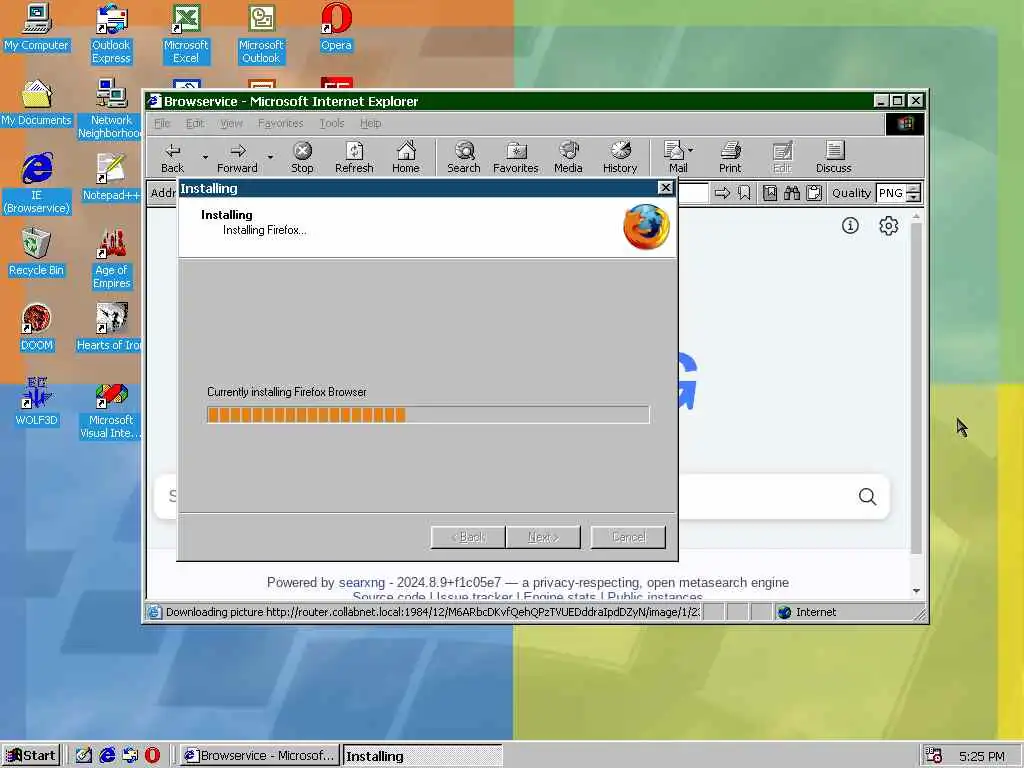This screenshot has width=1024, height=768.
Task: Select the DOOM desktop shortcut
Action: pos(37,327)
